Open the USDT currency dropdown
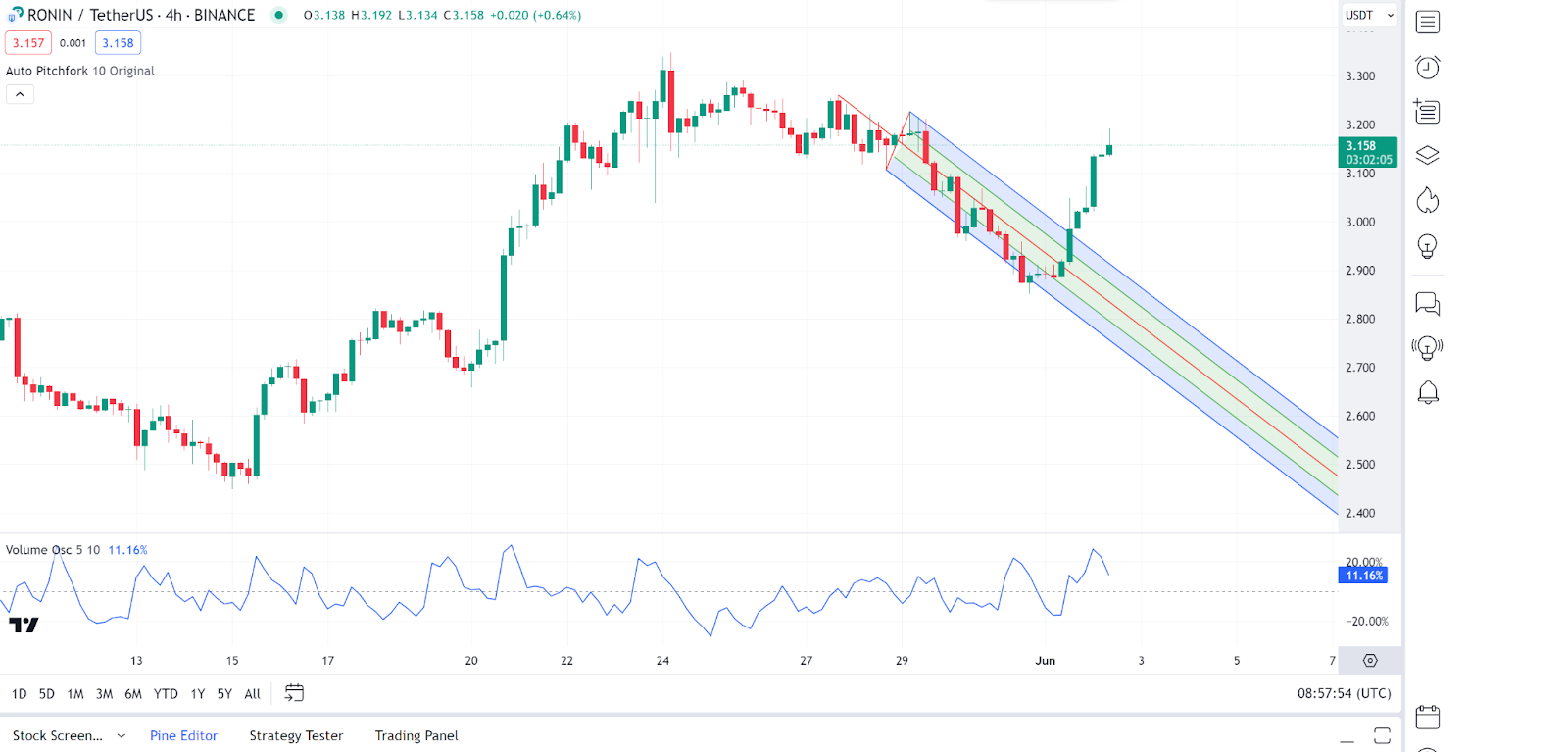This screenshot has height=752, width=1568. click(1369, 15)
